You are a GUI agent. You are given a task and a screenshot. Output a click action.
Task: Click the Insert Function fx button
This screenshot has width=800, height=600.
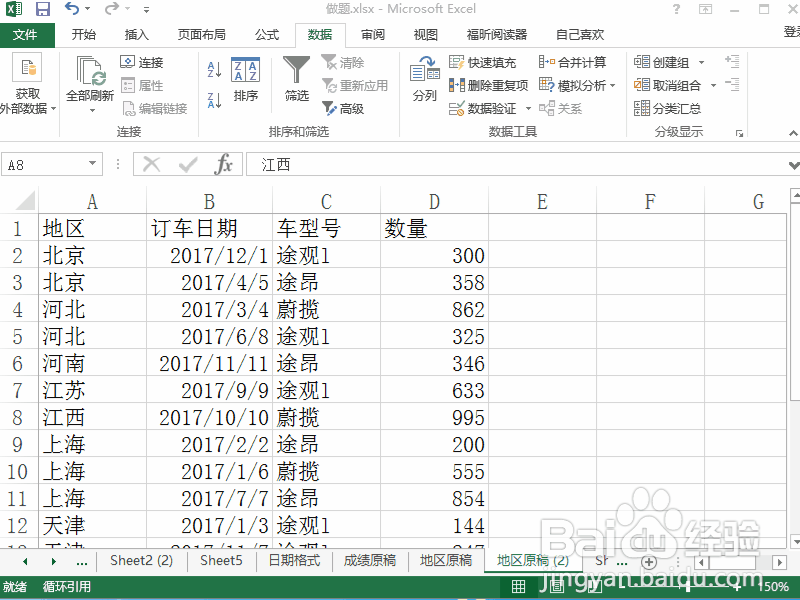click(x=223, y=164)
